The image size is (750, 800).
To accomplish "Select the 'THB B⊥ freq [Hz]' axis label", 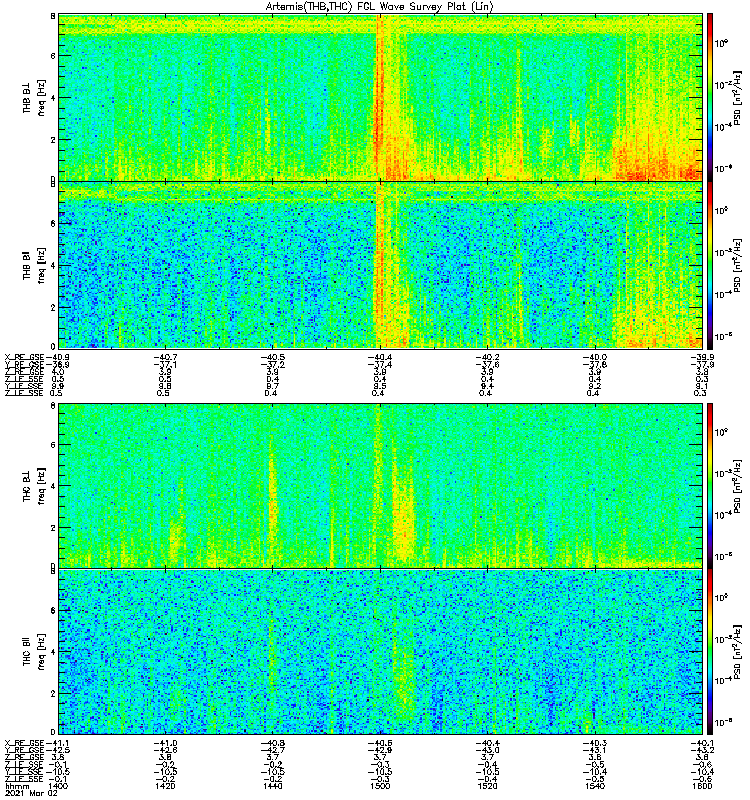I will pos(34,97).
